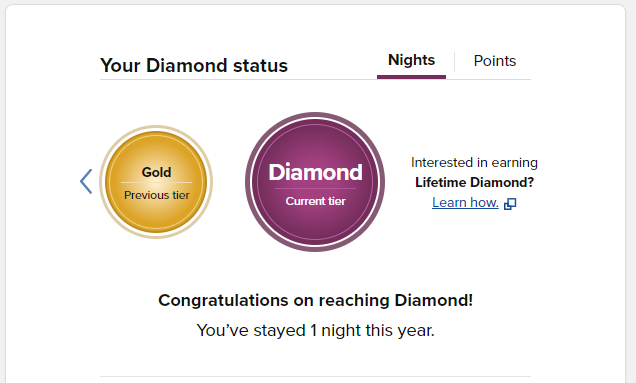Click the word "Gold" inside the gold badge
Screen dimensions: 636x383
pos(157,172)
